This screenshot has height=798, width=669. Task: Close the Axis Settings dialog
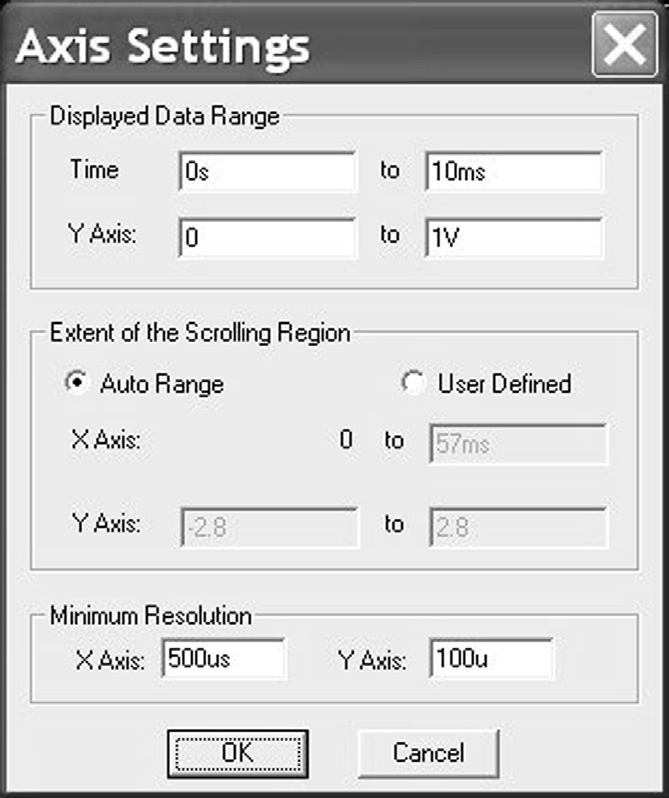pos(625,45)
